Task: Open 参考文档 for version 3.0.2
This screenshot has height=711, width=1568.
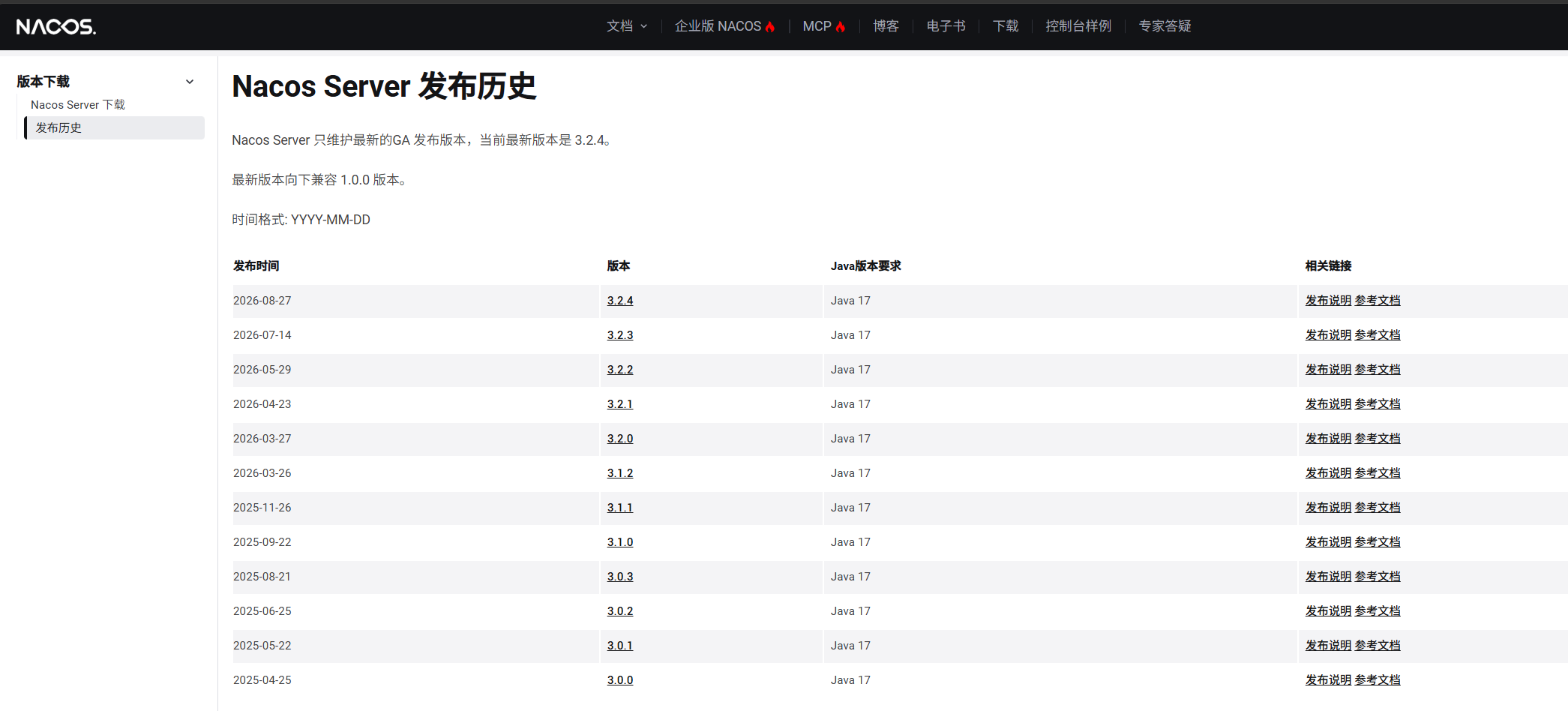Action: click(x=1378, y=611)
